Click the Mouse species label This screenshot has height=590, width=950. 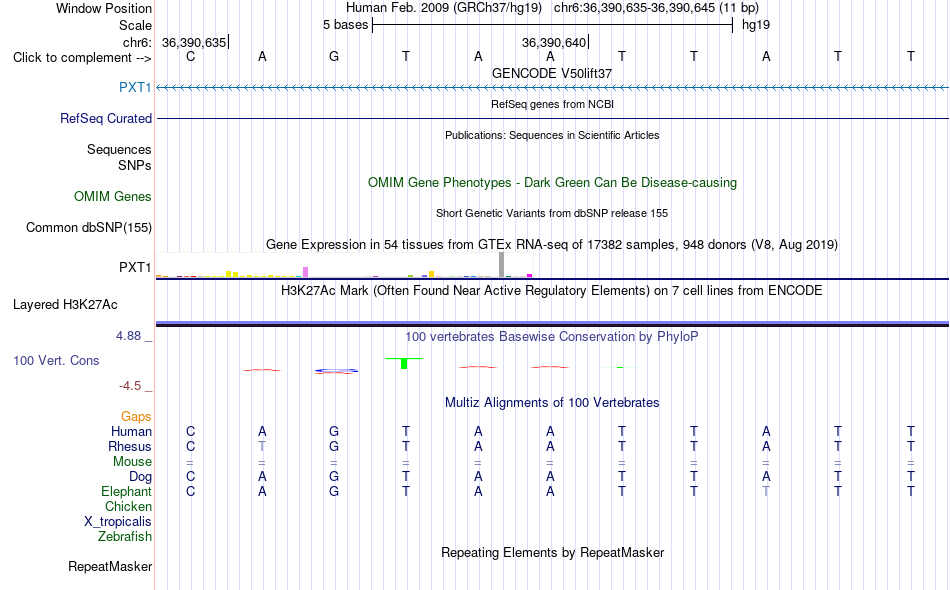pos(132,462)
